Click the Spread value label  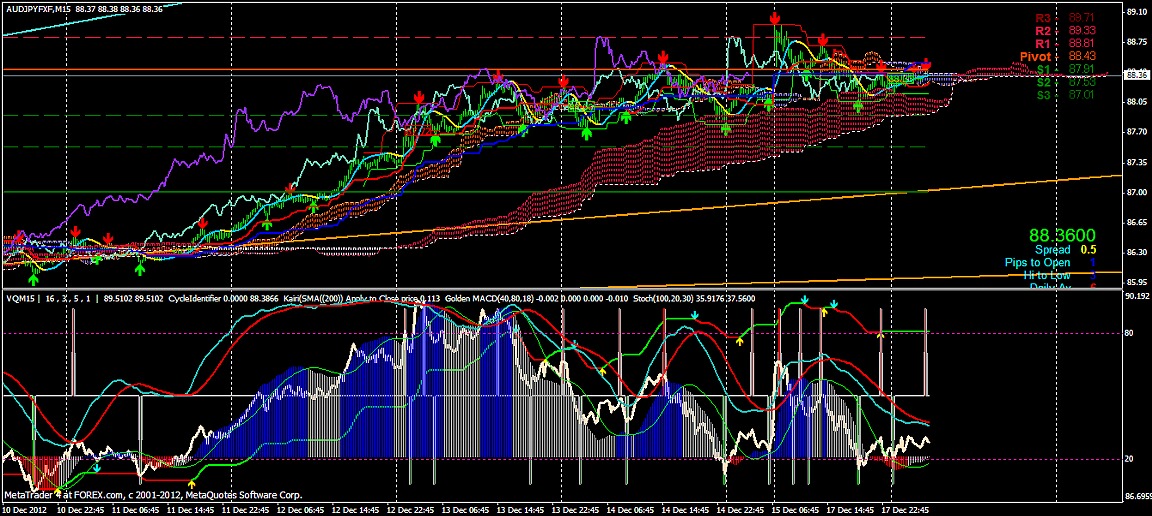click(1052, 250)
